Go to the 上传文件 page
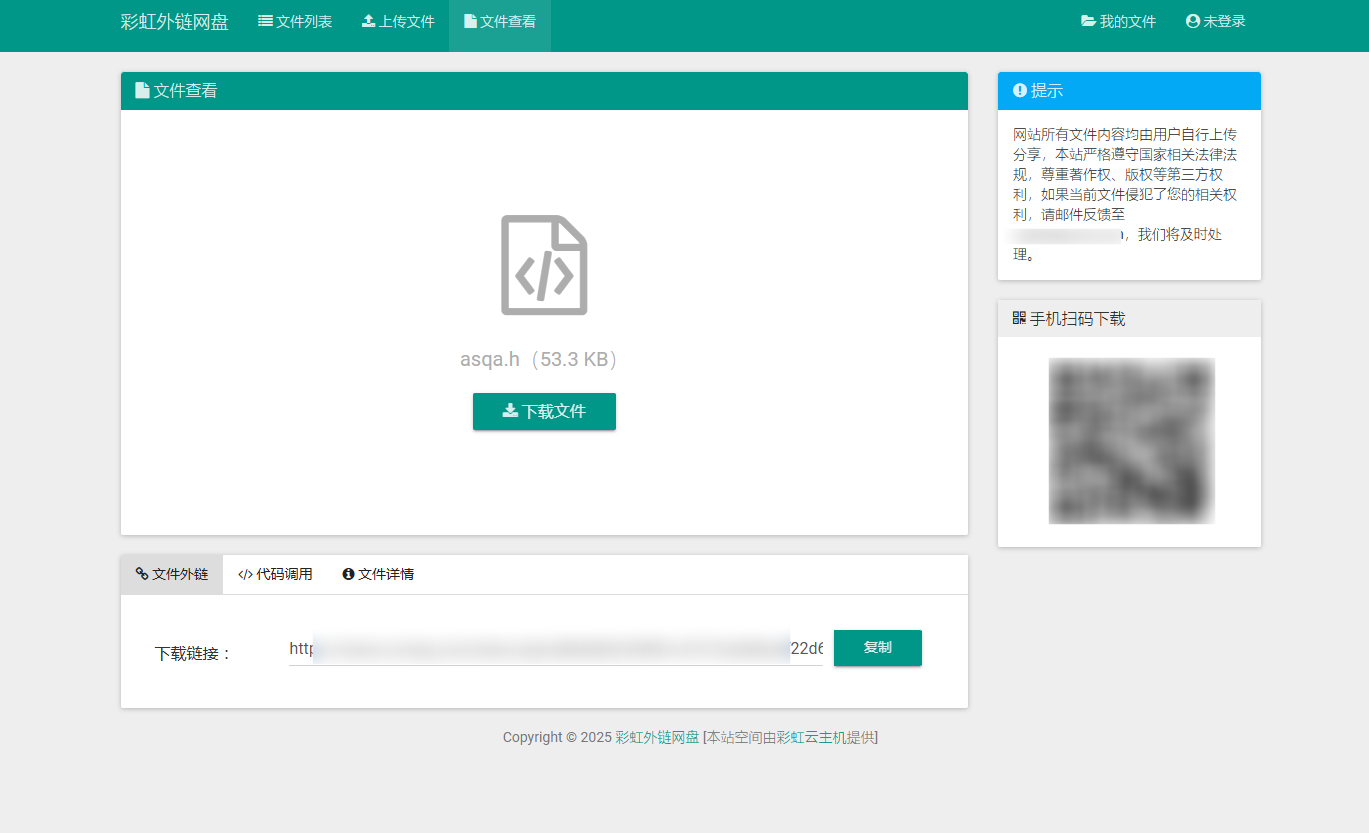1369x833 pixels. (x=398, y=22)
